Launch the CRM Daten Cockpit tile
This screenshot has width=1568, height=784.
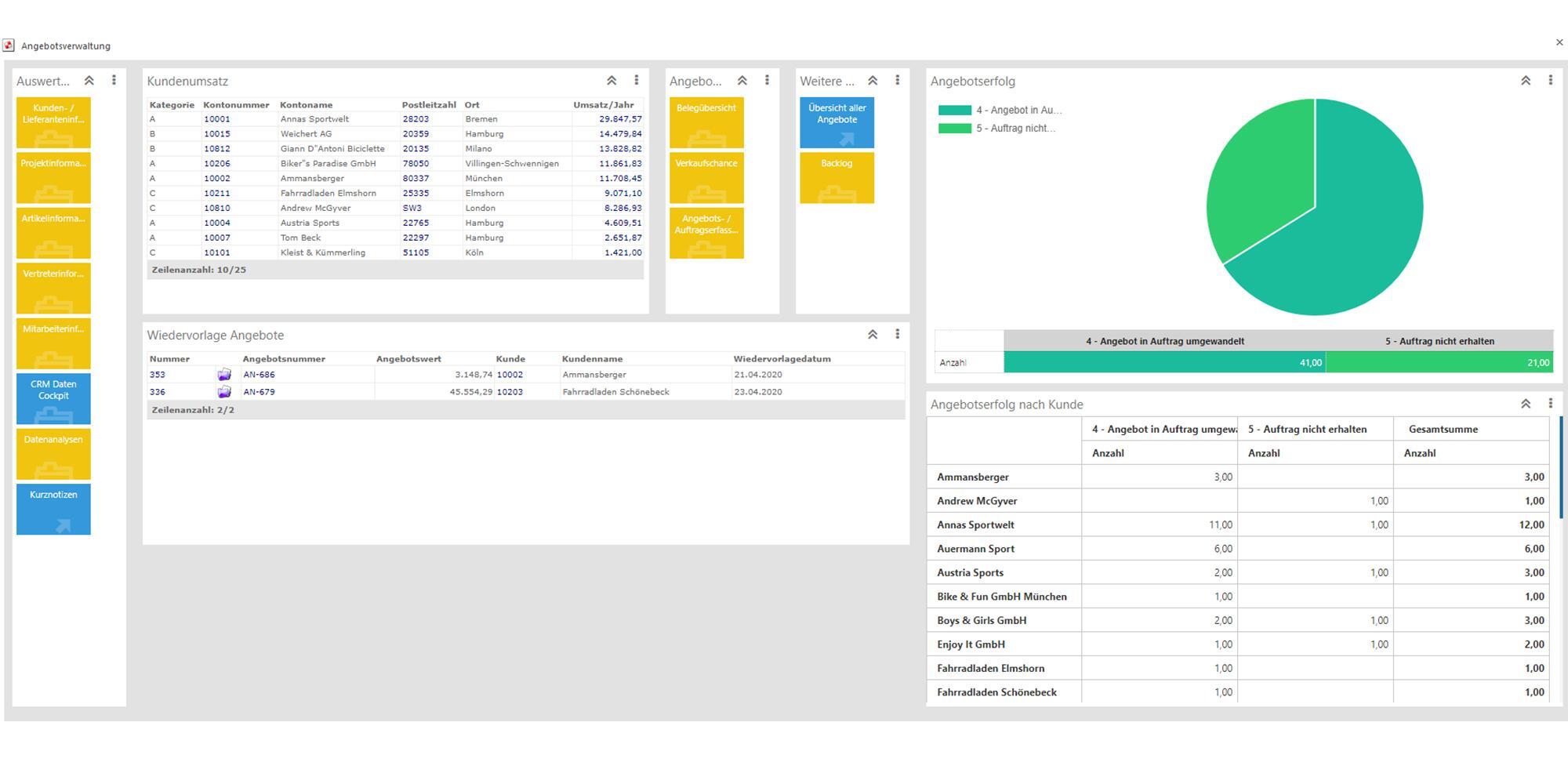pos(53,399)
